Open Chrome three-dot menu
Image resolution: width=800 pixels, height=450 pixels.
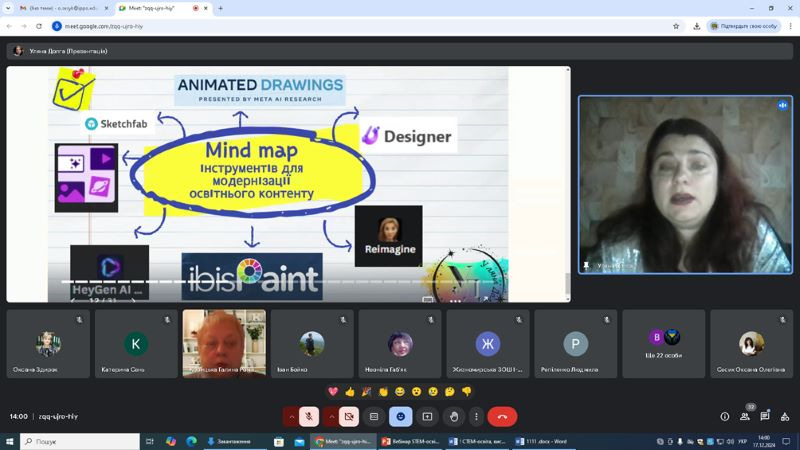coord(790,26)
